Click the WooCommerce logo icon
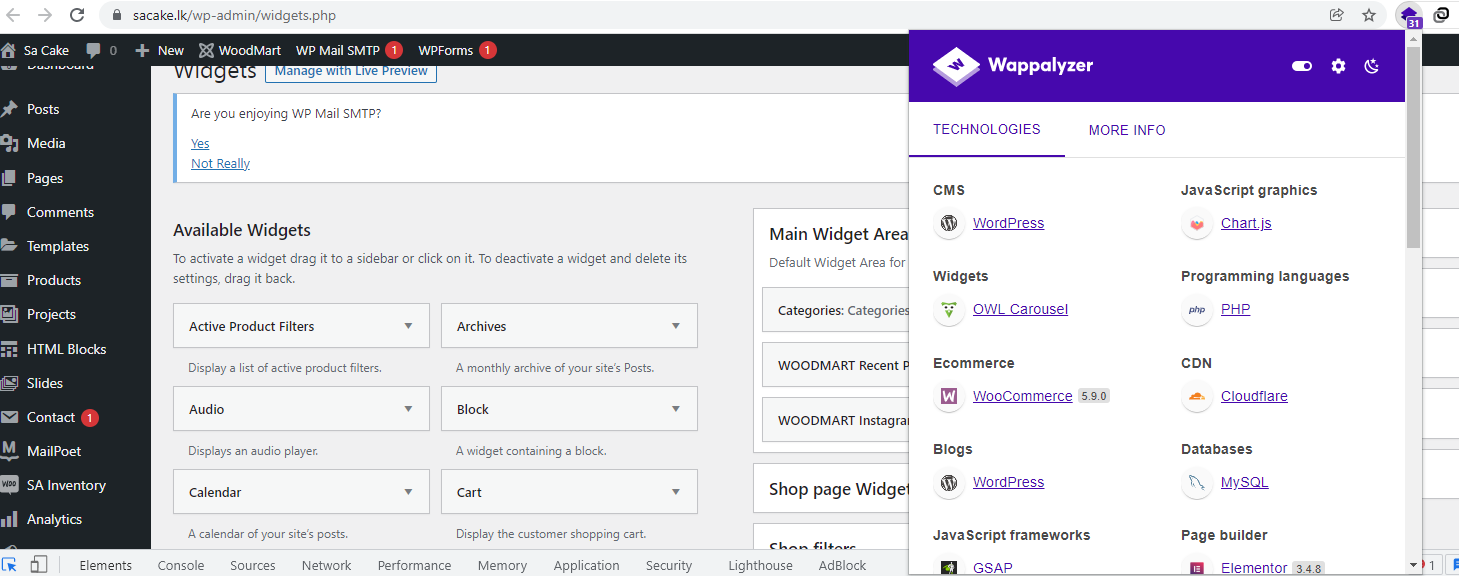Viewport: 1459px width, 576px height. coord(948,396)
